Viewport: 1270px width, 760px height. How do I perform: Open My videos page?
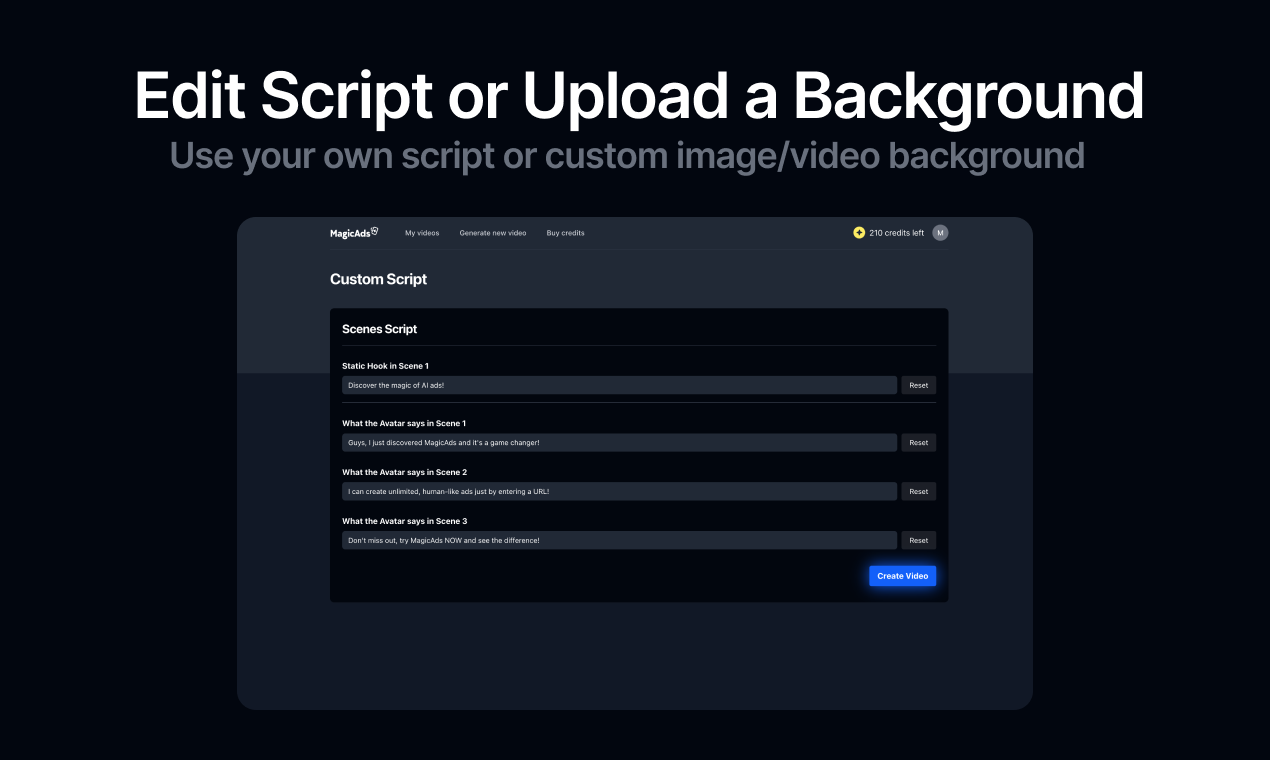coord(422,233)
